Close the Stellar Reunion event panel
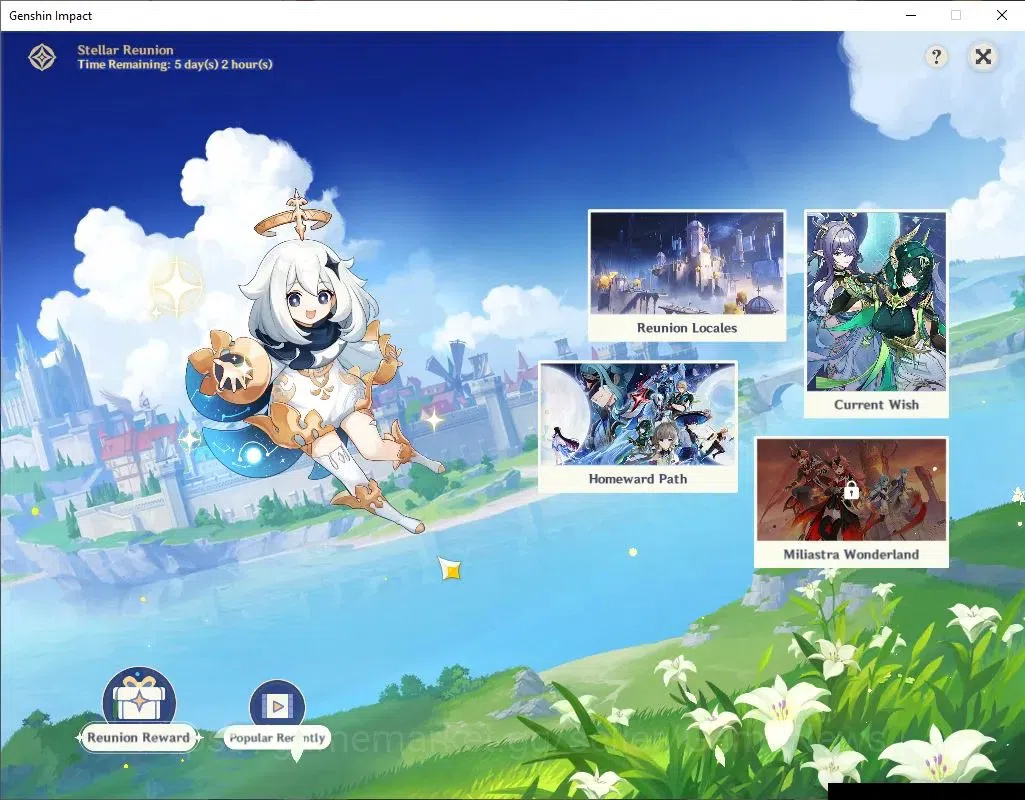Screen dimensions: 1025x800 (x=983, y=57)
